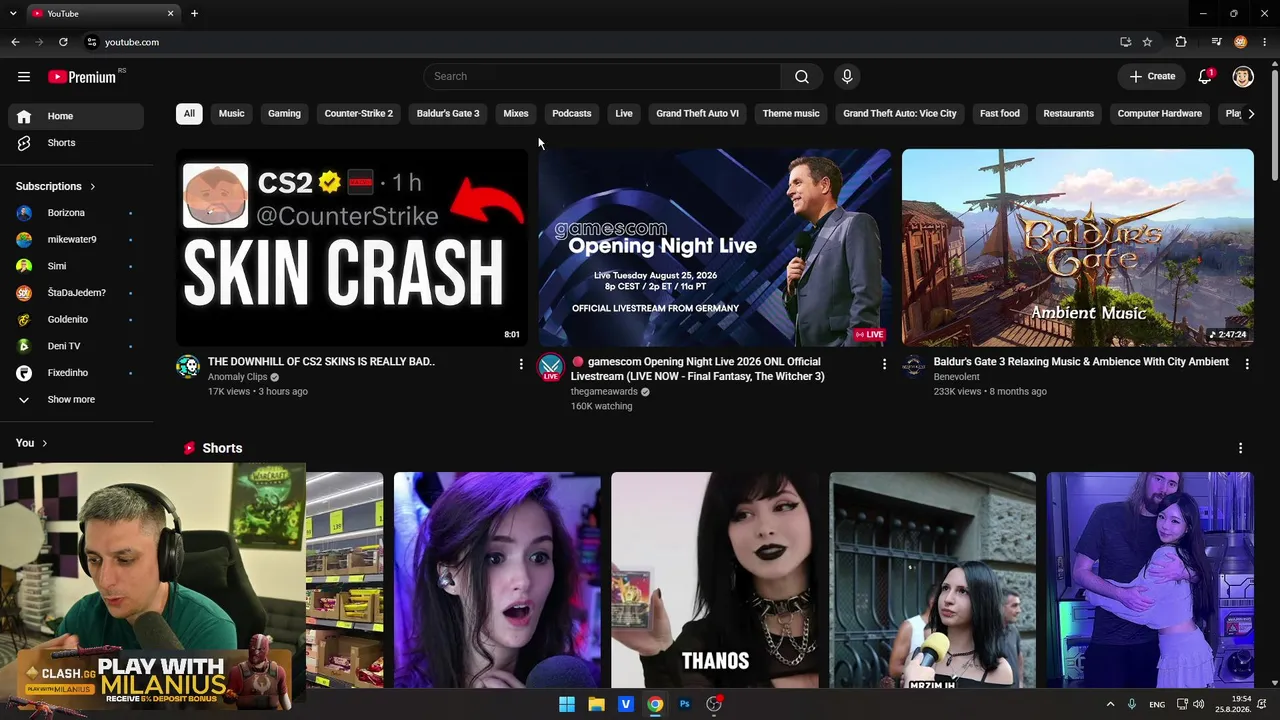Screen dimensions: 1280x720
Task: Click the address bar showing youtube.com
Action: (x=600, y=42)
